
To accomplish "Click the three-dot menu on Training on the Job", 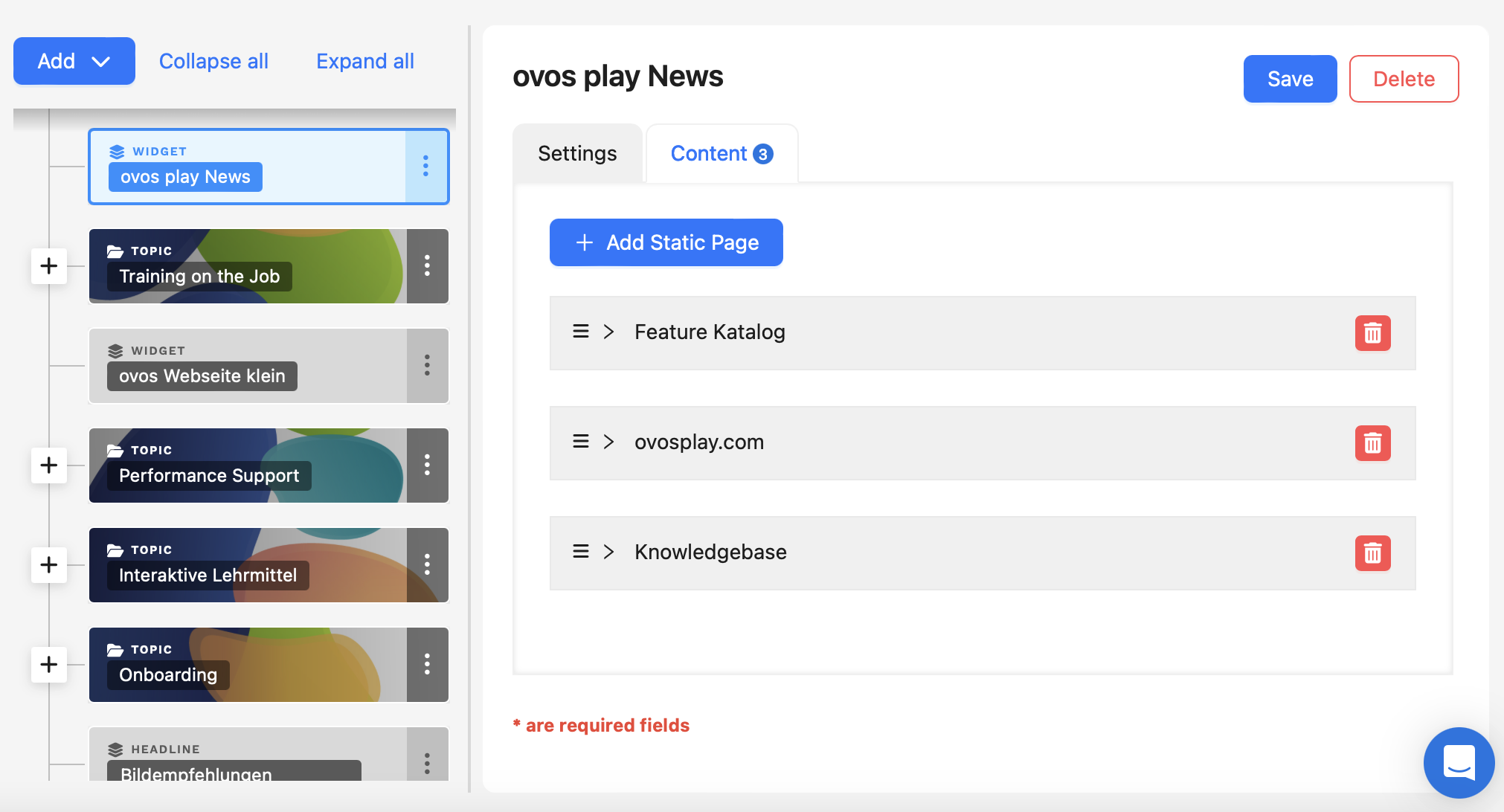I will point(428,266).
